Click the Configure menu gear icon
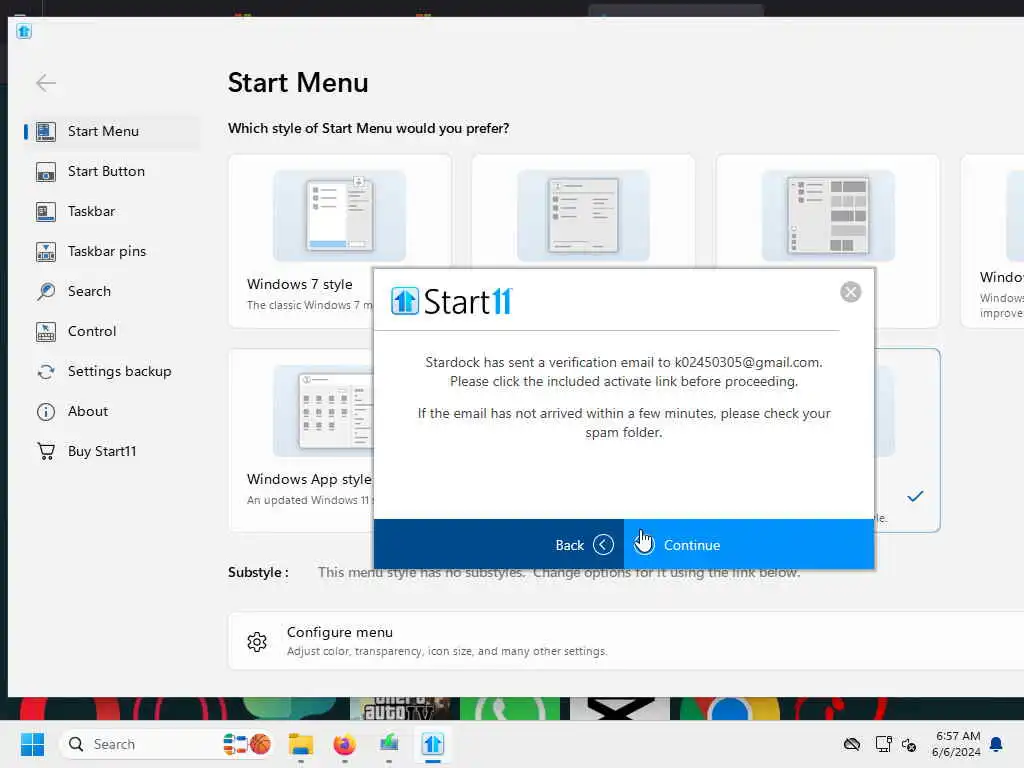Screen dimensions: 1024x768 click(x=257, y=642)
